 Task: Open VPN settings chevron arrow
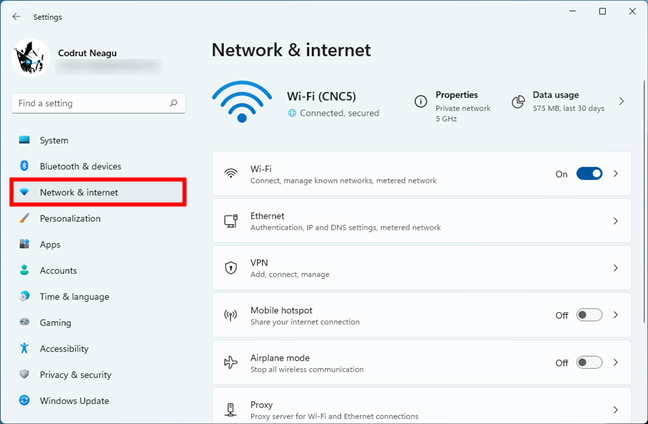[x=616, y=268]
